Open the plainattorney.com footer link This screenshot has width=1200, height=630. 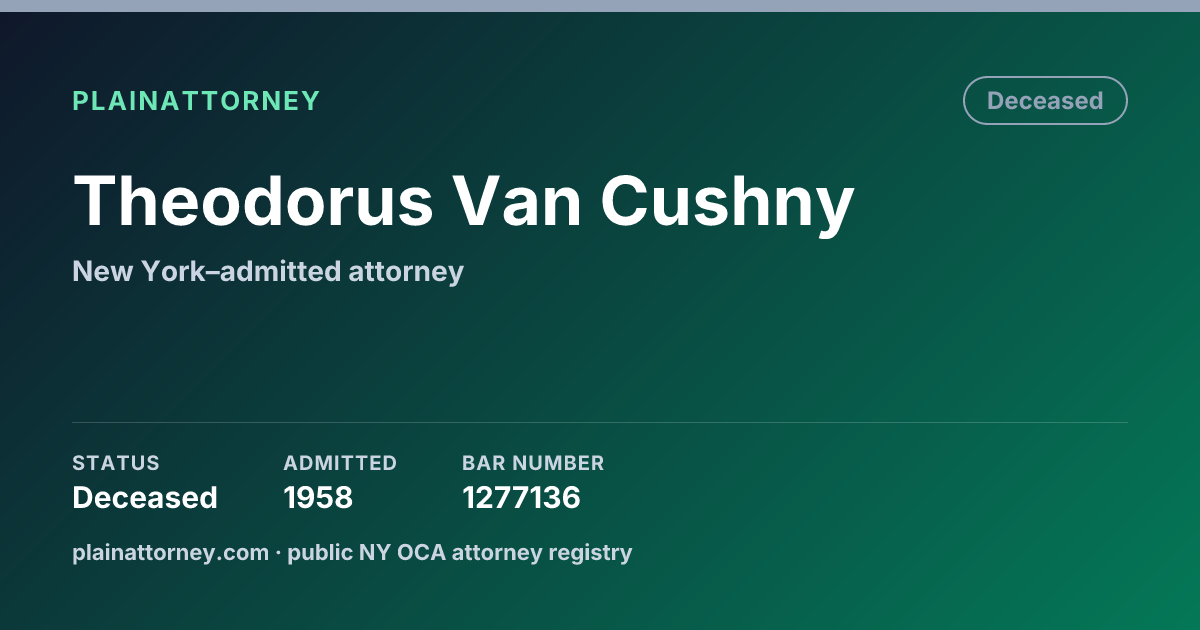(170, 552)
